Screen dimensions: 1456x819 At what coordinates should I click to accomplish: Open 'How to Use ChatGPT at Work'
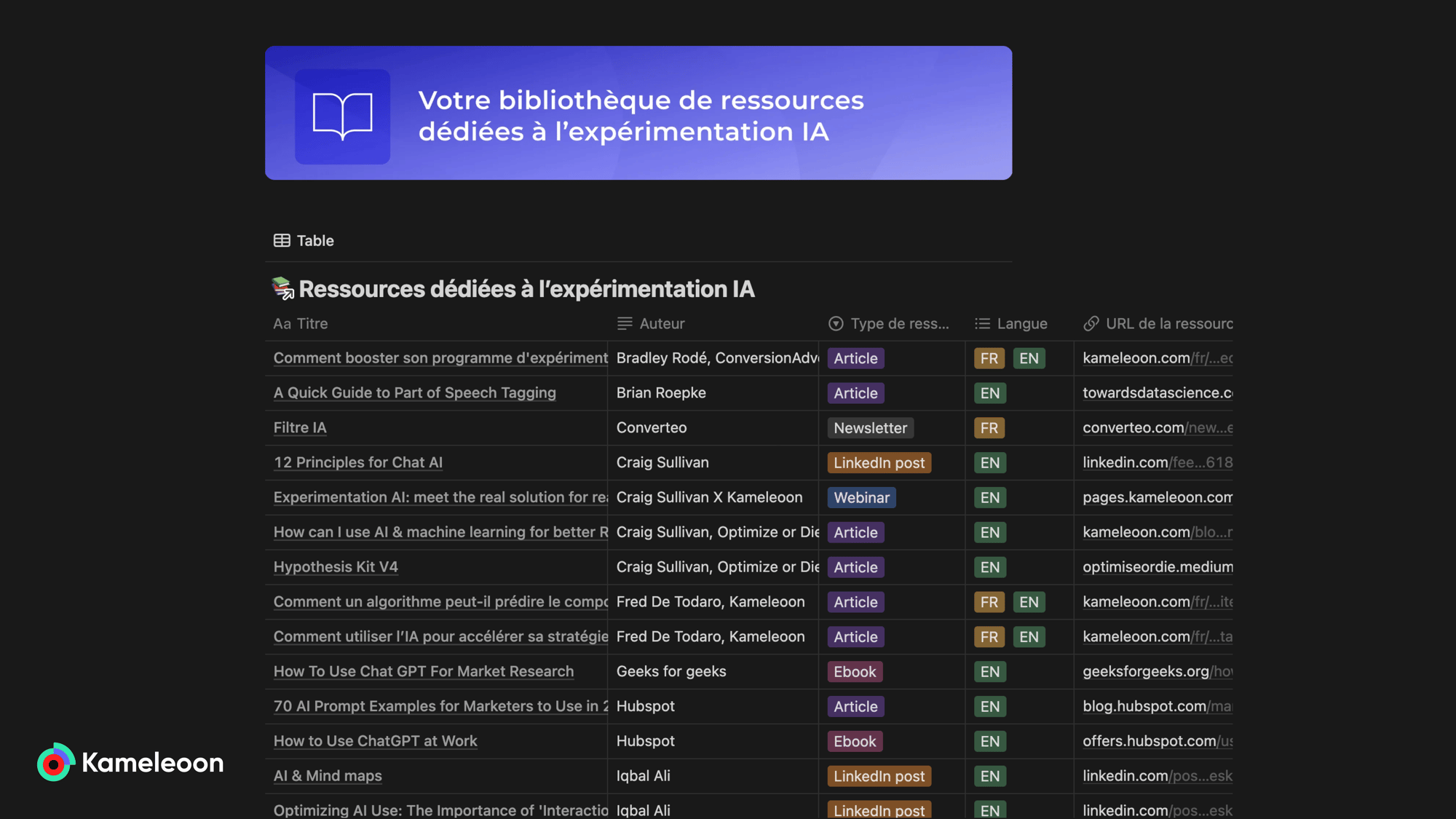click(375, 741)
